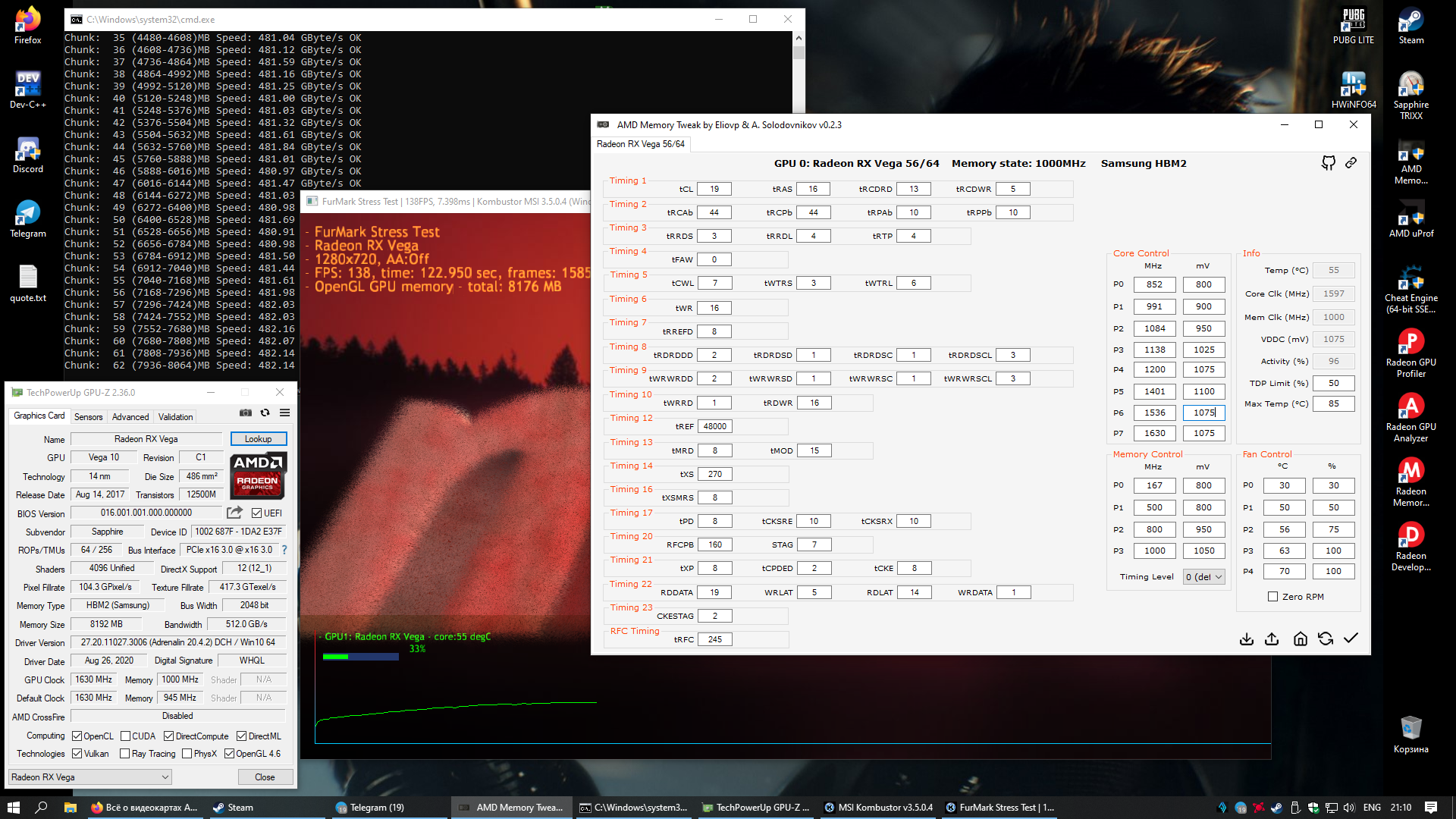Click the apply checkmark icon in Memory Tweak
Image resolution: width=1456 pixels, height=819 pixels.
[x=1351, y=639]
